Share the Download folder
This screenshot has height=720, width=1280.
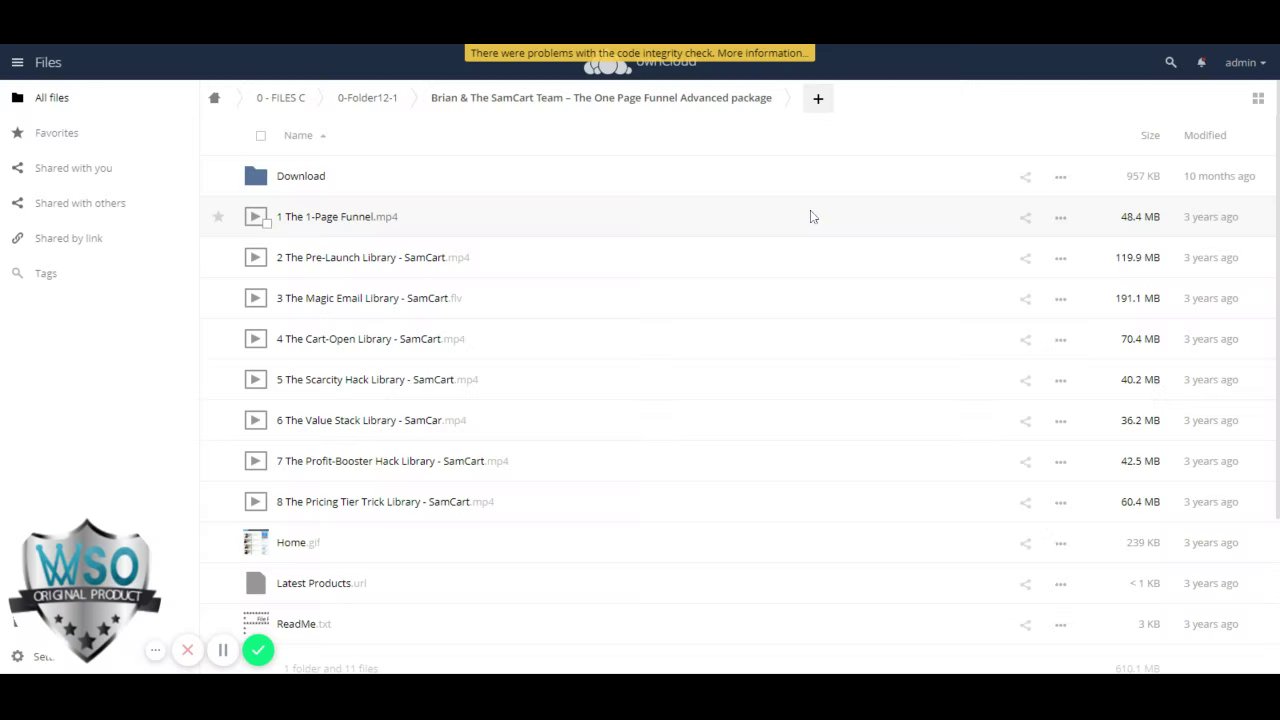click(x=1025, y=177)
